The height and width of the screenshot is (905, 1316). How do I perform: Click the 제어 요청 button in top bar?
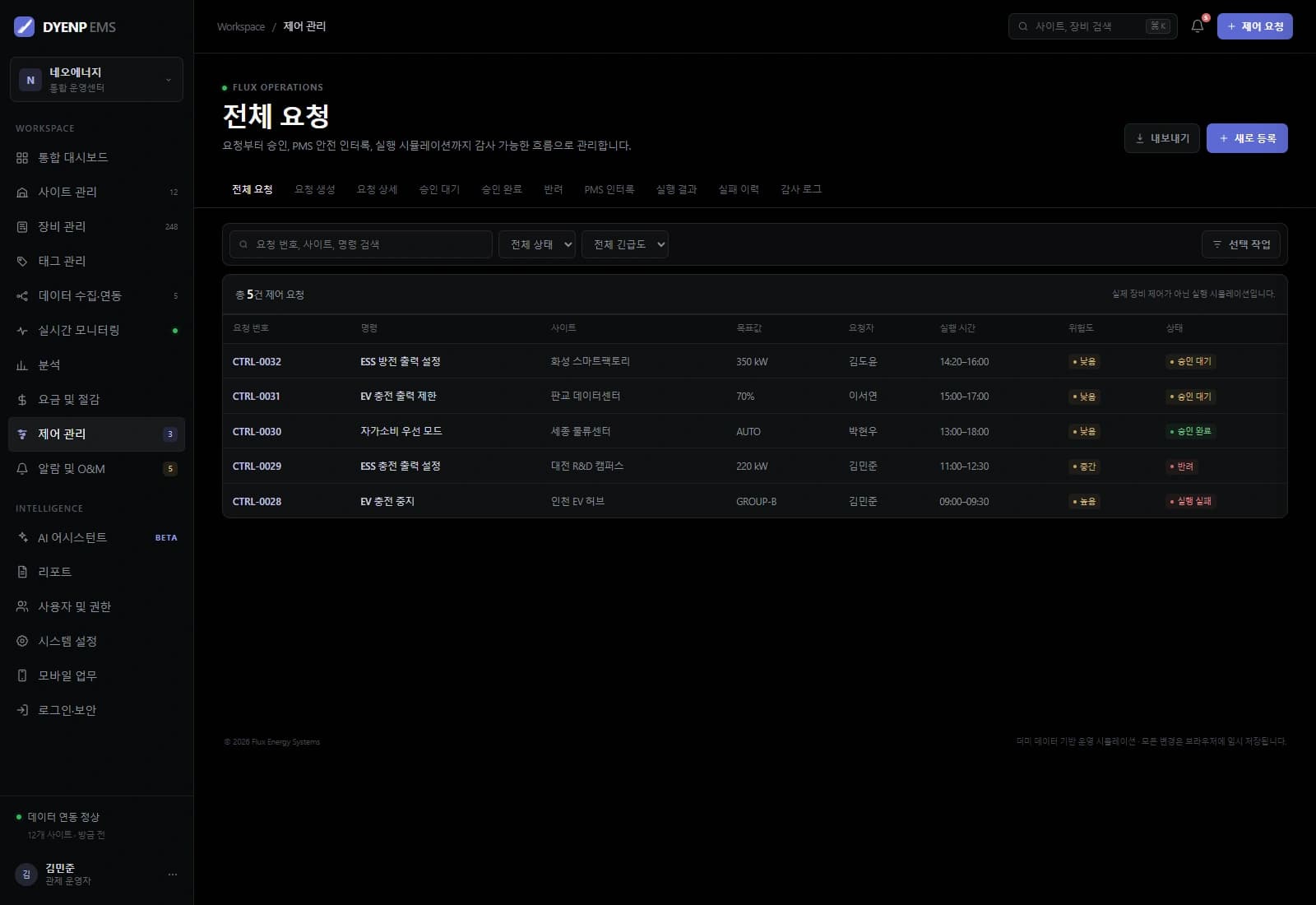click(x=1255, y=26)
